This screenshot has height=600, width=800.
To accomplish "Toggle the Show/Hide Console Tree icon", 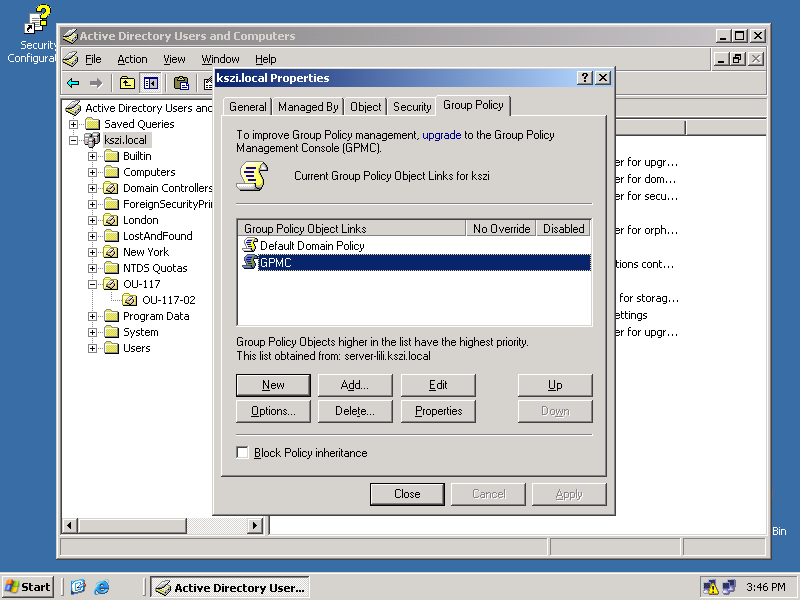I will [x=151, y=83].
